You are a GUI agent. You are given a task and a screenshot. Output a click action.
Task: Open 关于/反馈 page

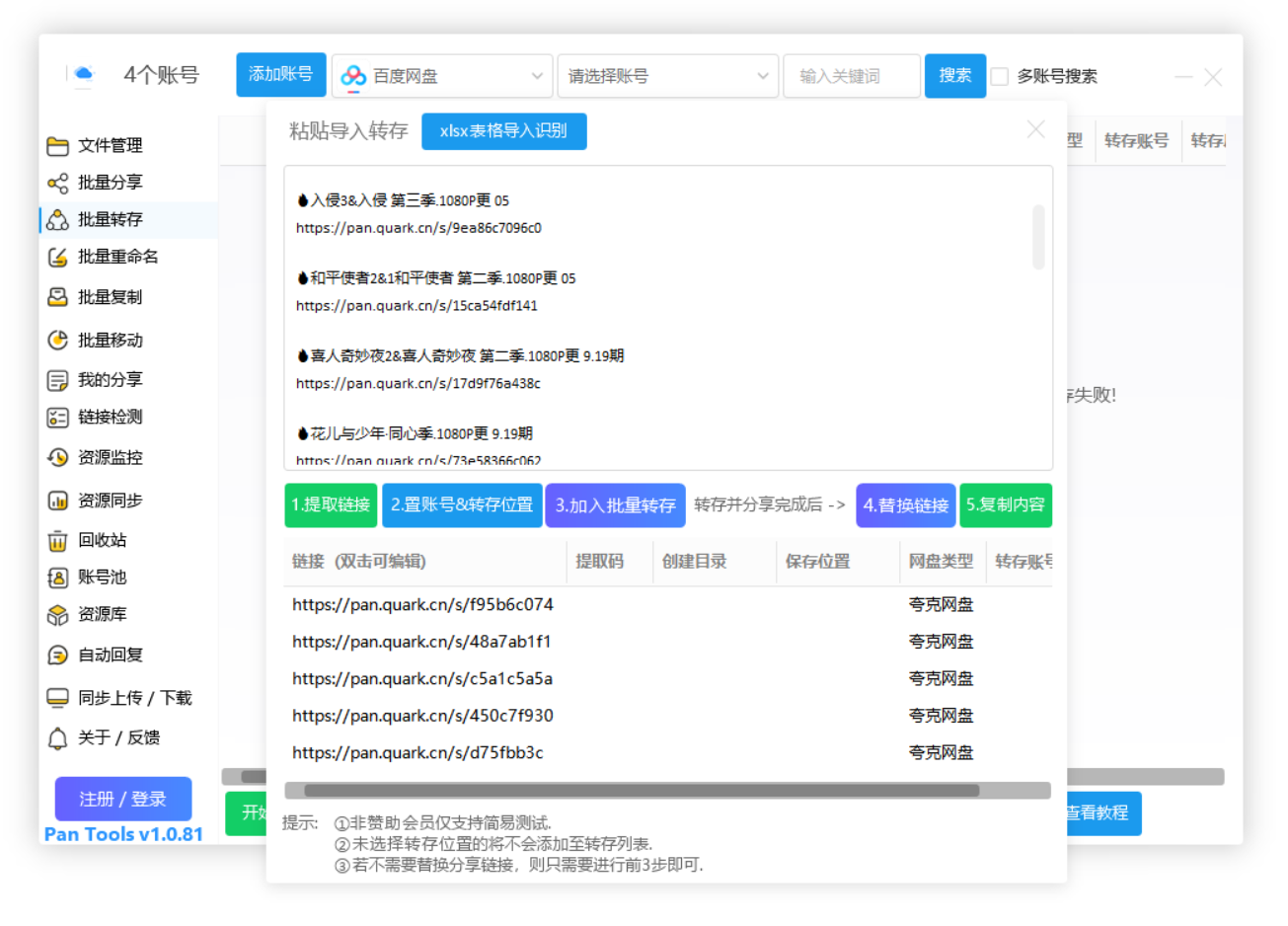pyautogui.click(x=109, y=736)
